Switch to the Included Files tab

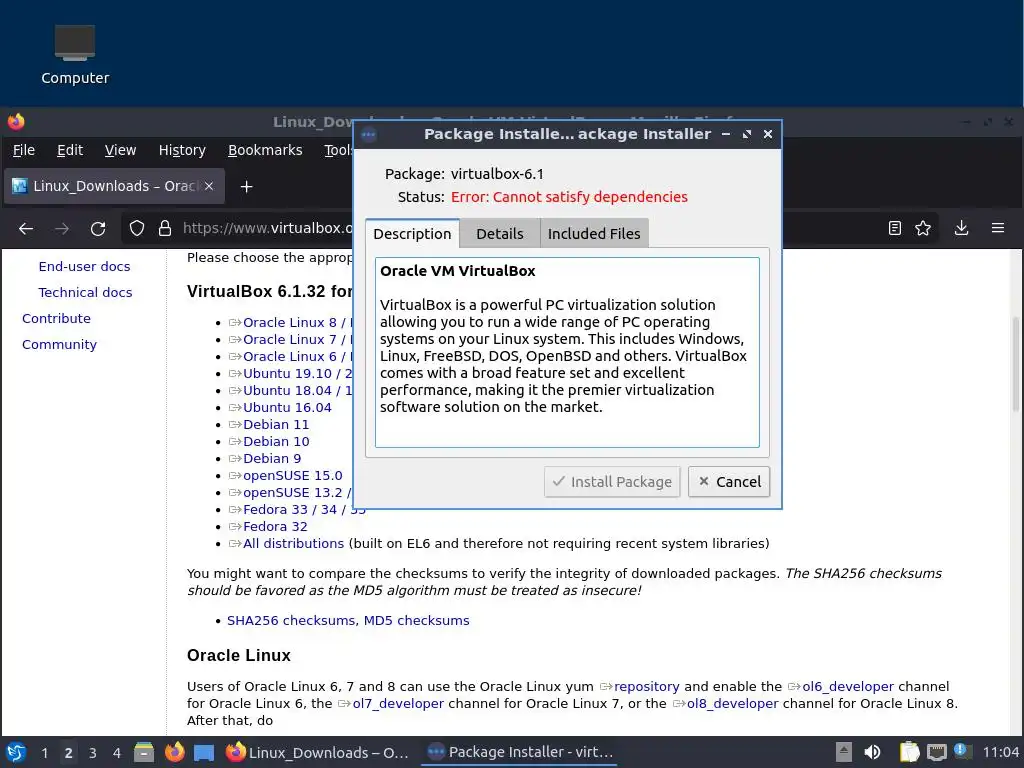(x=594, y=233)
